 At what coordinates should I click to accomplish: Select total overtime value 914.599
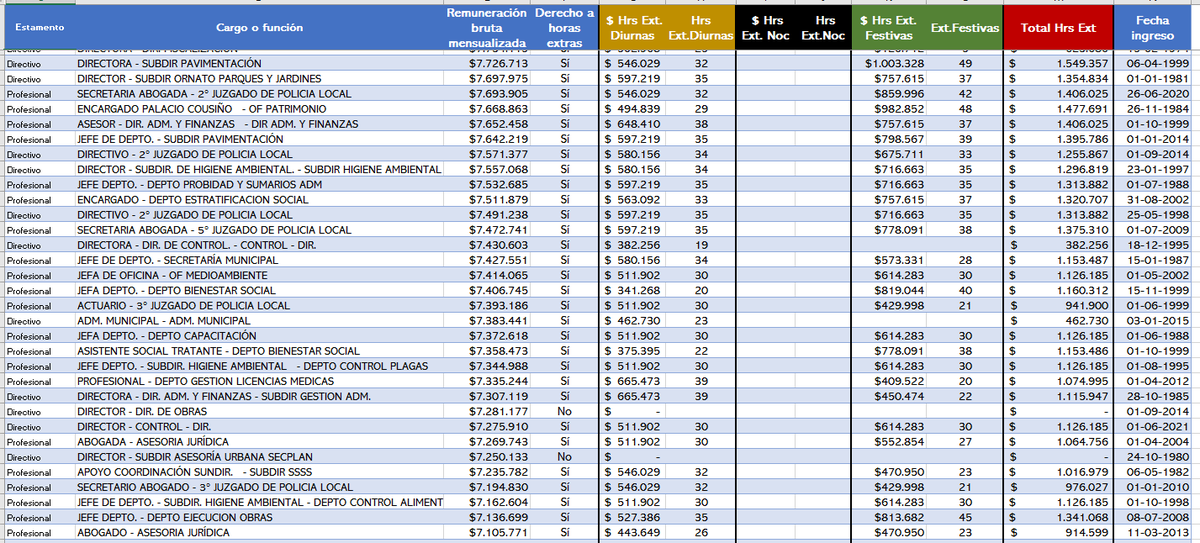point(1087,533)
